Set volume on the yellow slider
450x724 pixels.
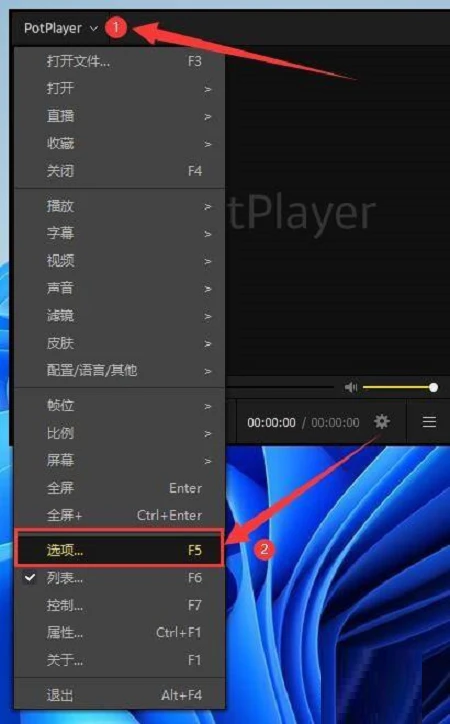[x=400, y=387]
